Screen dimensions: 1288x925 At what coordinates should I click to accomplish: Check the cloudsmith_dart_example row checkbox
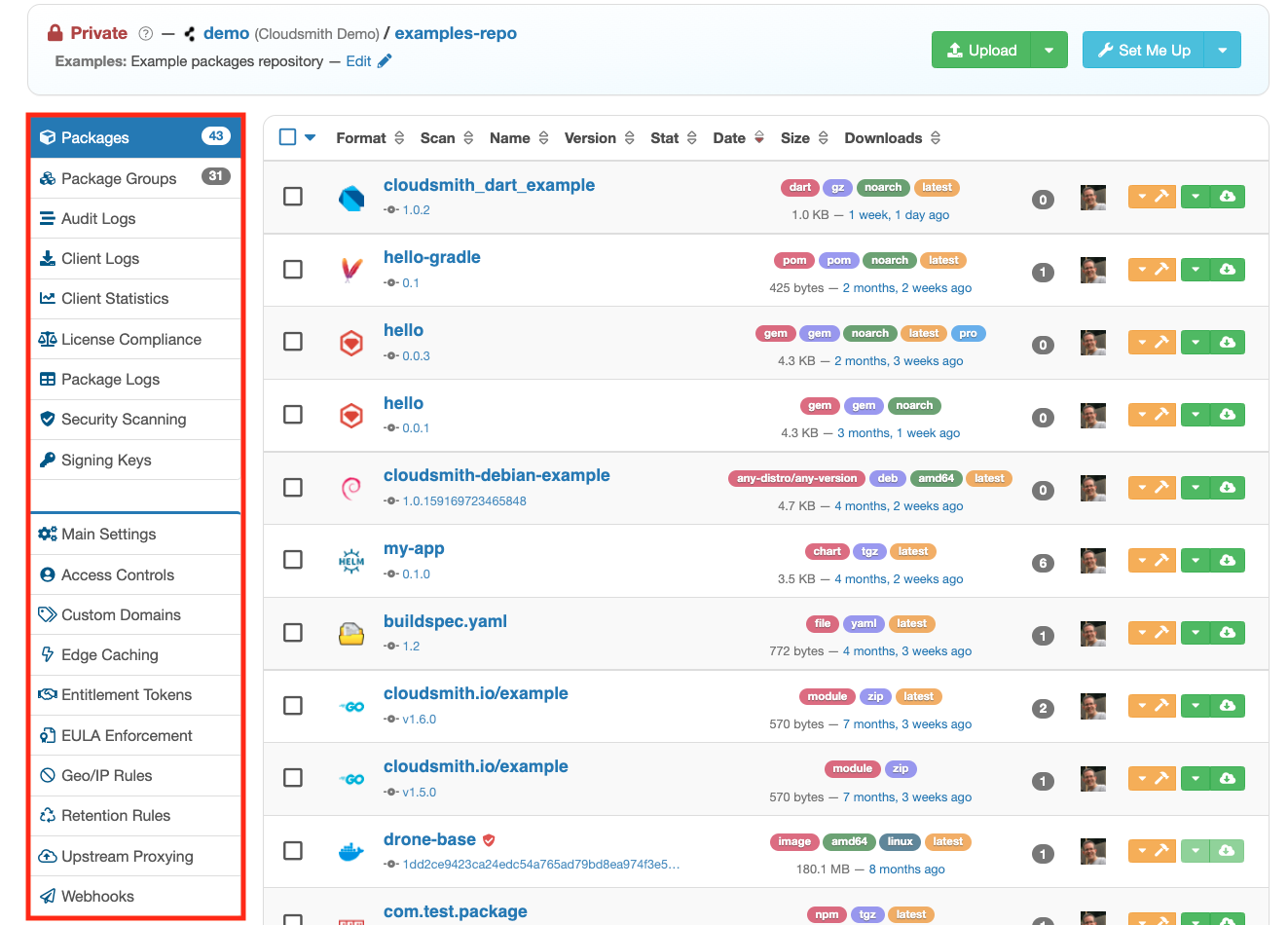293,197
